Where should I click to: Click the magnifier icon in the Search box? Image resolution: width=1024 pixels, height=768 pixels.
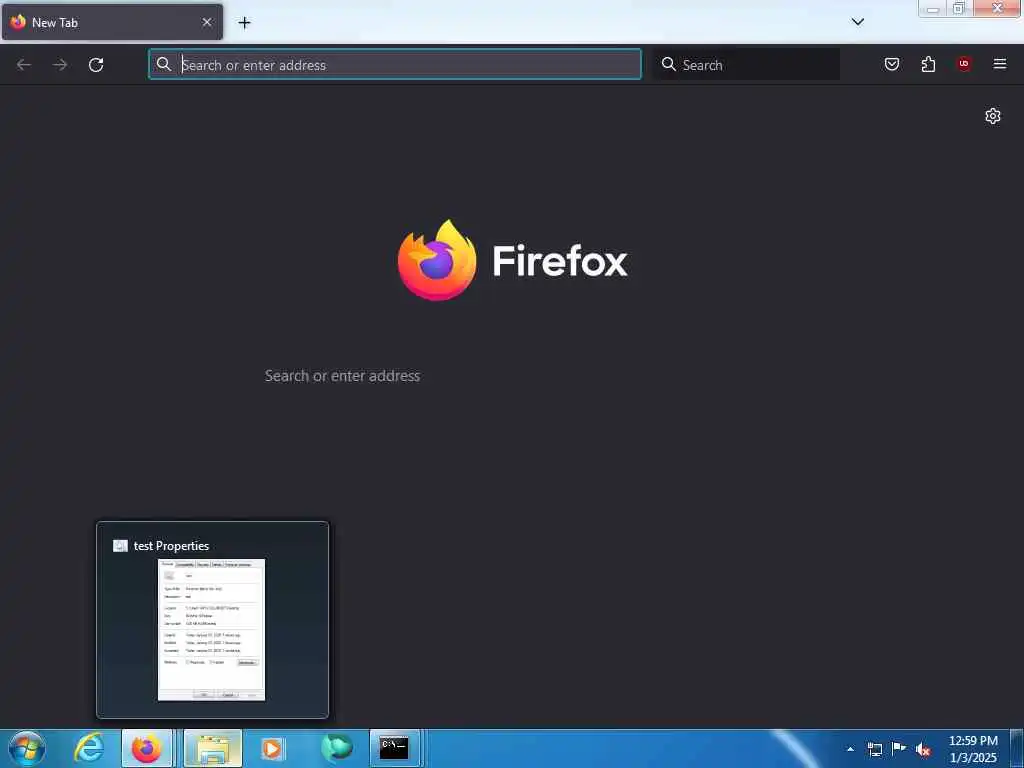[669, 64]
